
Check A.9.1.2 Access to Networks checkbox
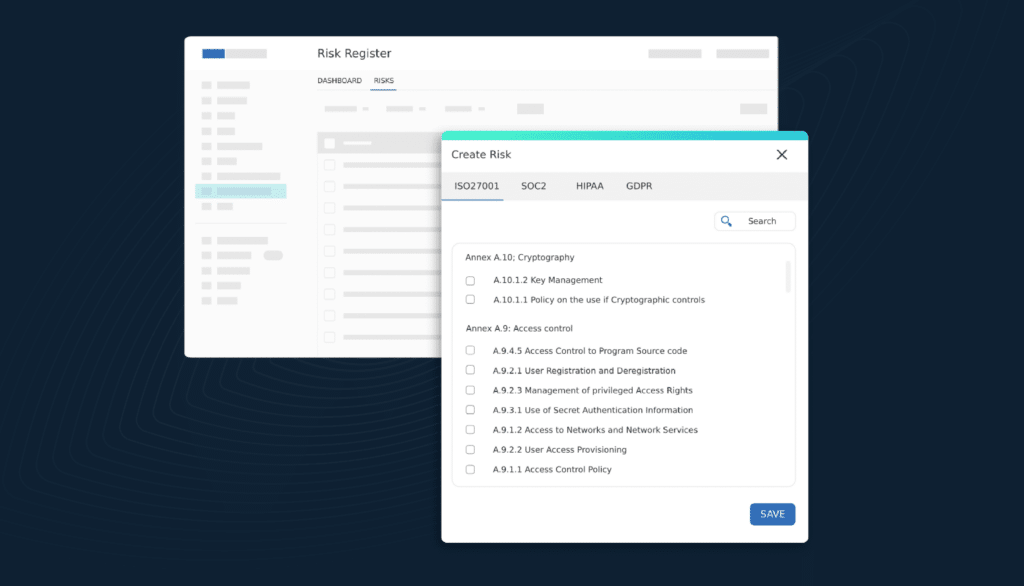(x=470, y=430)
